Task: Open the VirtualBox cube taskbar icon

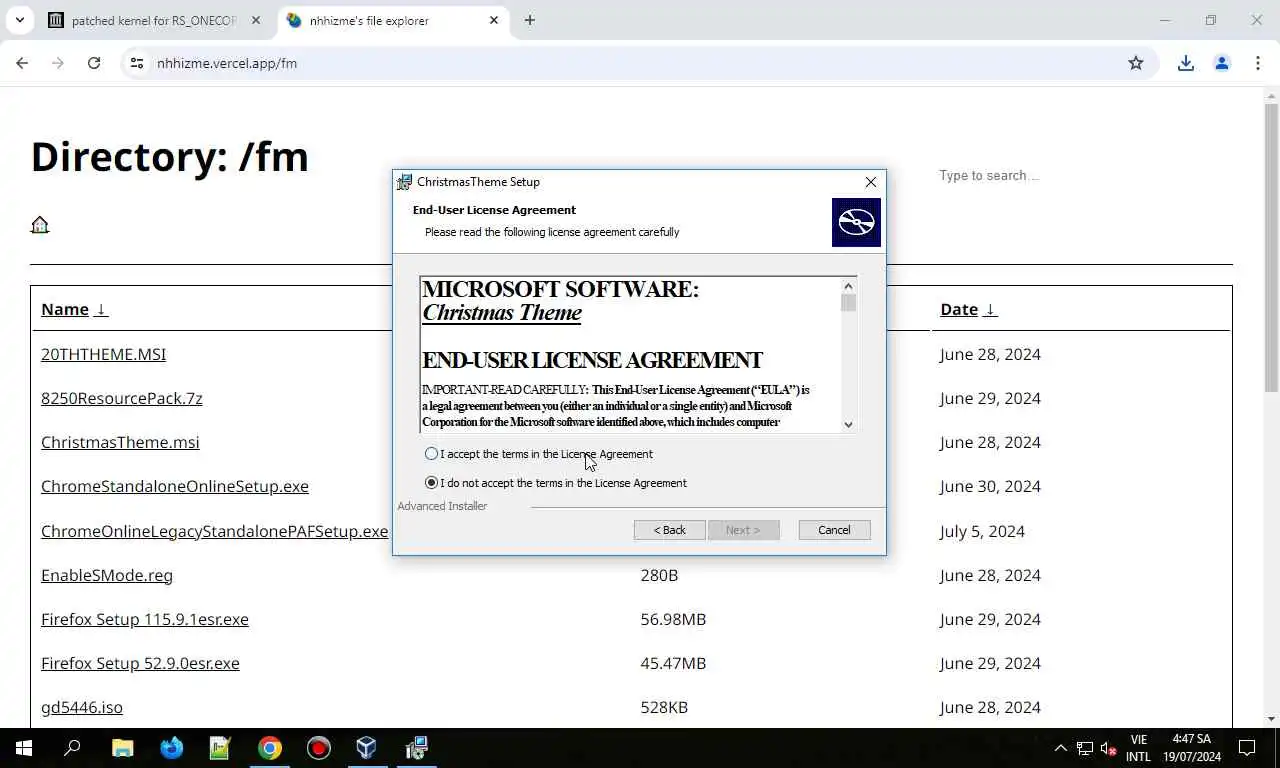Action: click(367, 748)
